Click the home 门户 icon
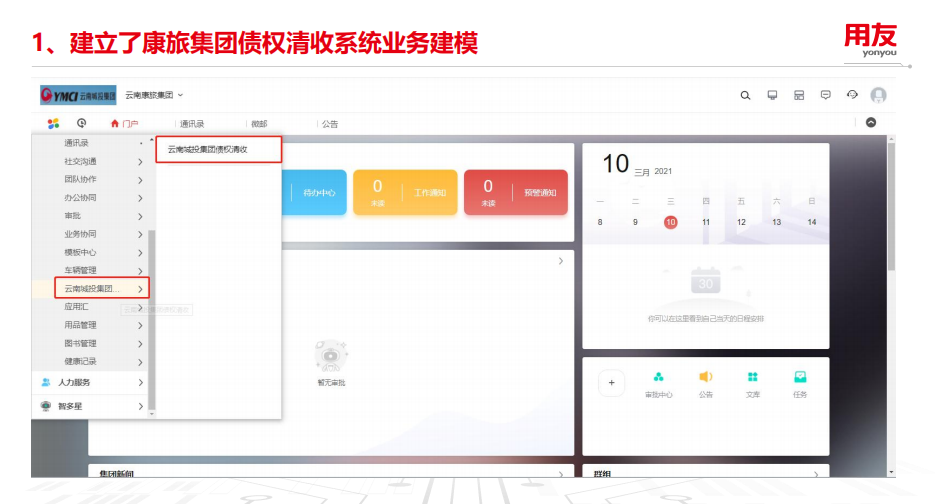Viewport: 935px width, 504px height. click(x=114, y=123)
